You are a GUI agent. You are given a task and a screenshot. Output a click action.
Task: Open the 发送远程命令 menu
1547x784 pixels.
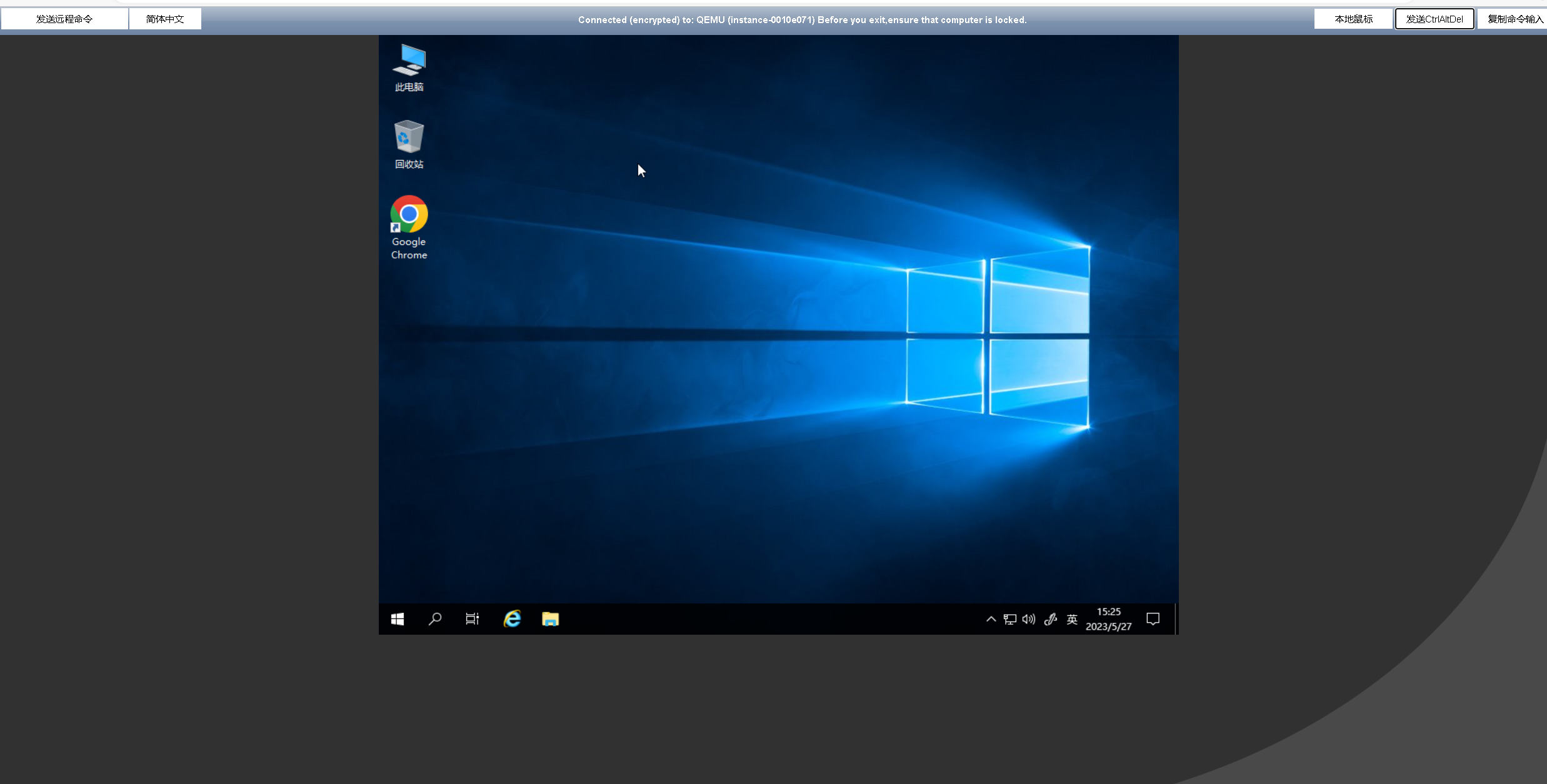(x=64, y=19)
